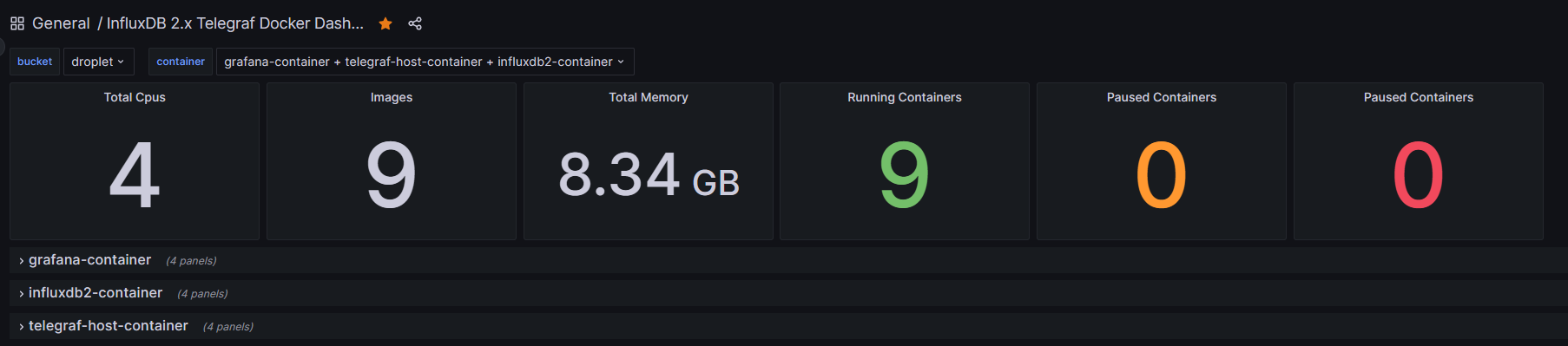Click the Paused Containers title above red zero
Viewport: 1568px width, 346px height.
pos(1419,97)
